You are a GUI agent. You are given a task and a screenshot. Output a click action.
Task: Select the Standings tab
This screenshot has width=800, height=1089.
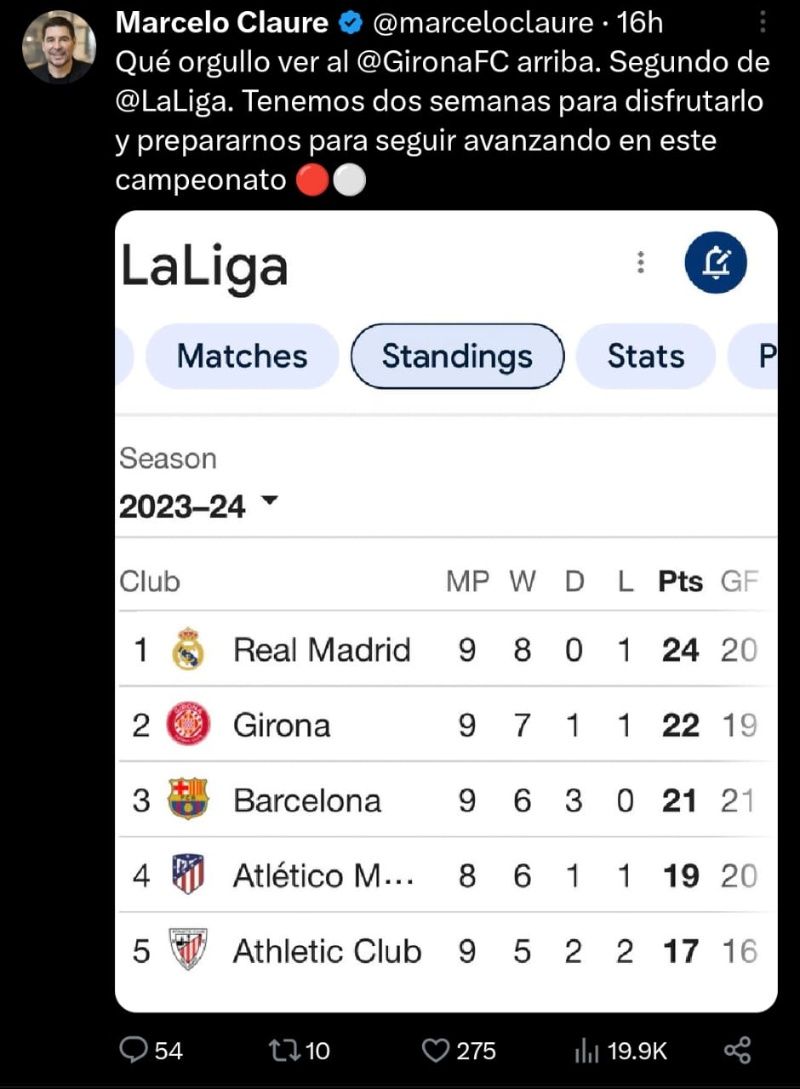[x=457, y=356]
